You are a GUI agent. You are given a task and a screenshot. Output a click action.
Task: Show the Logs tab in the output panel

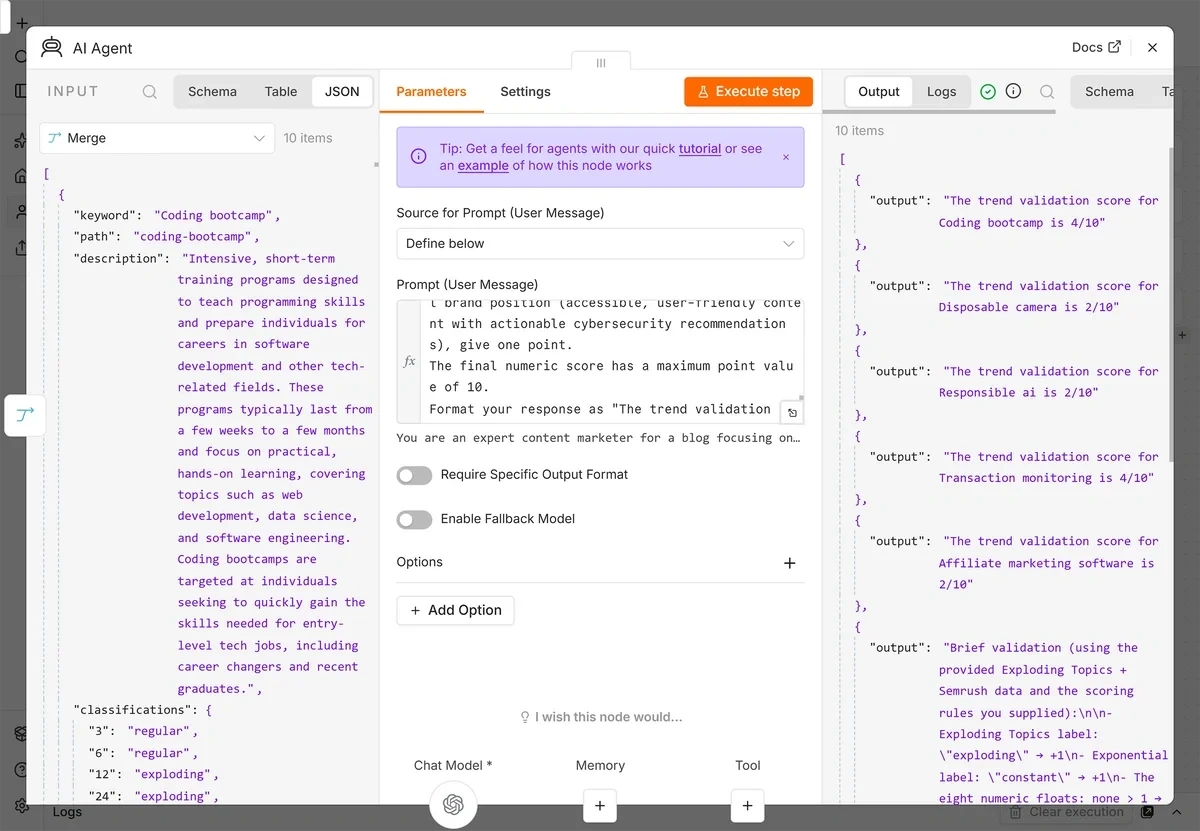[941, 92]
